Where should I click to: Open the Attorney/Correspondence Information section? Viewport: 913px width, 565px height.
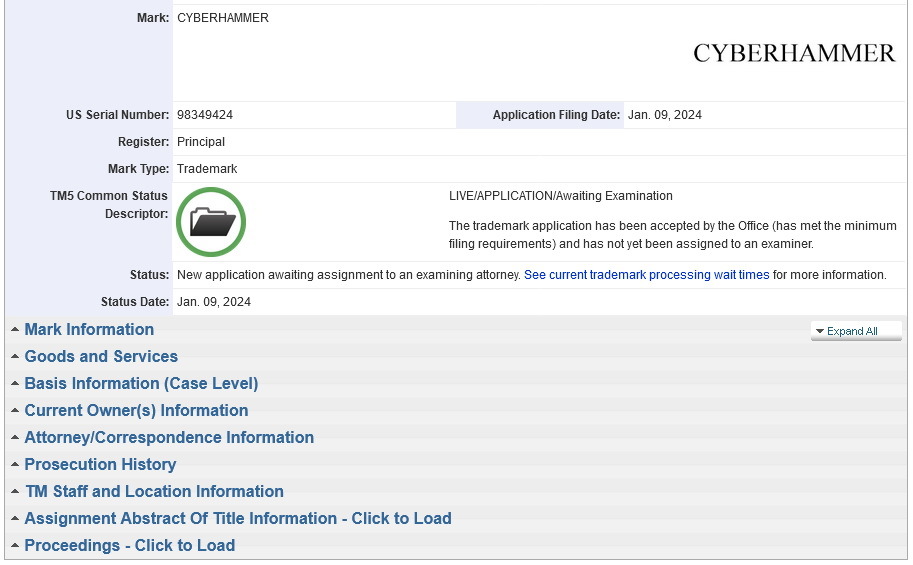(x=169, y=438)
